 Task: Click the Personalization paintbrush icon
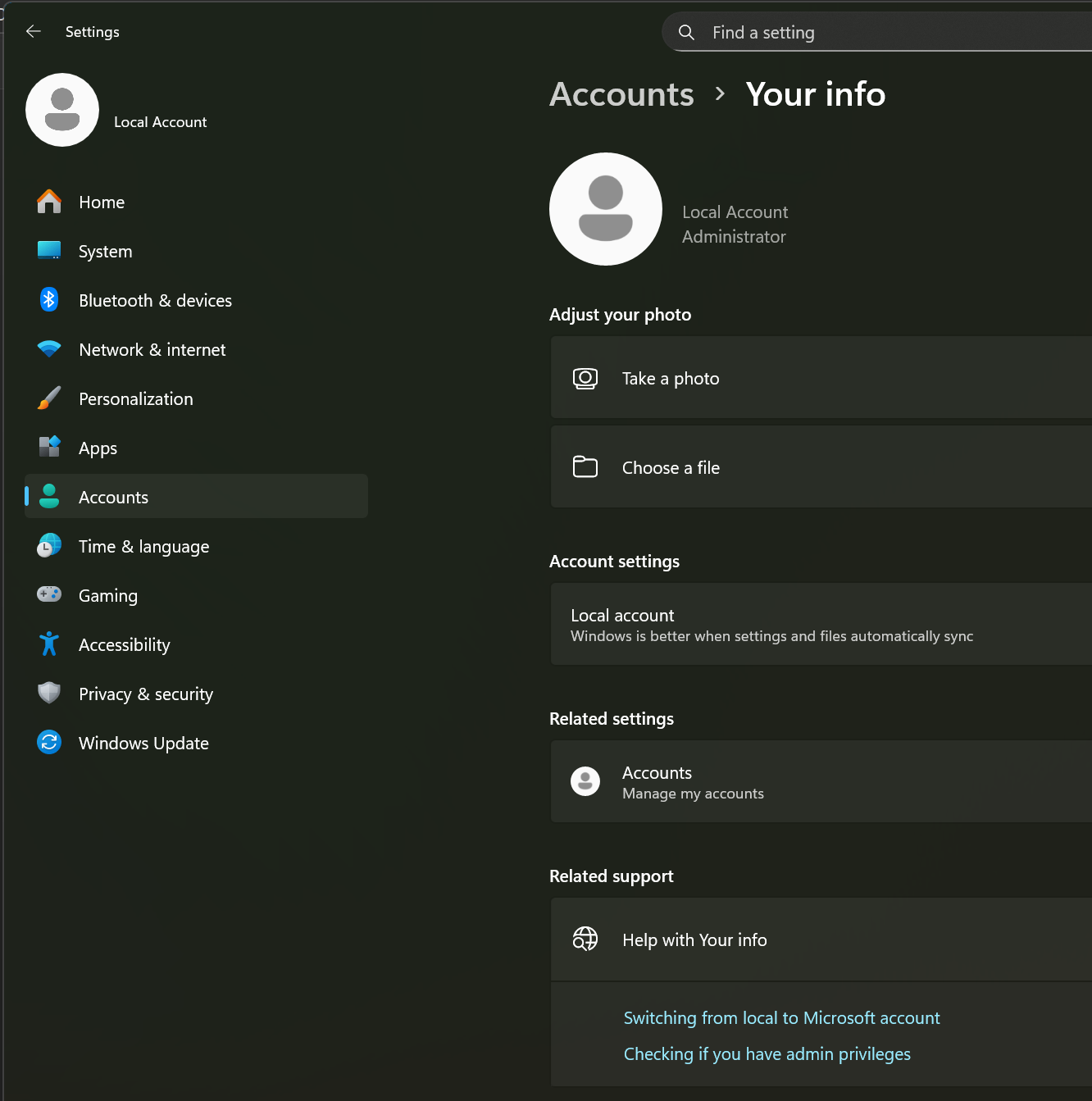[x=49, y=398]
